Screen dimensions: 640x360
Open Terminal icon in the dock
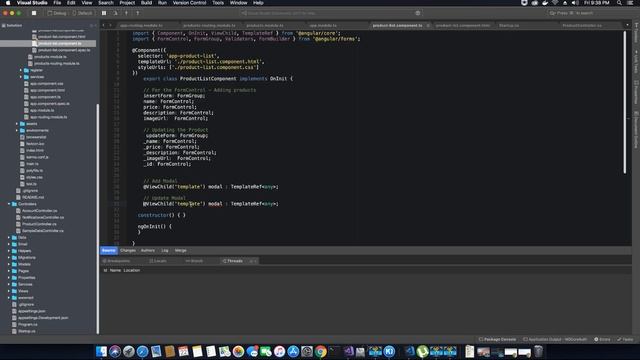(x=334, y=351)
